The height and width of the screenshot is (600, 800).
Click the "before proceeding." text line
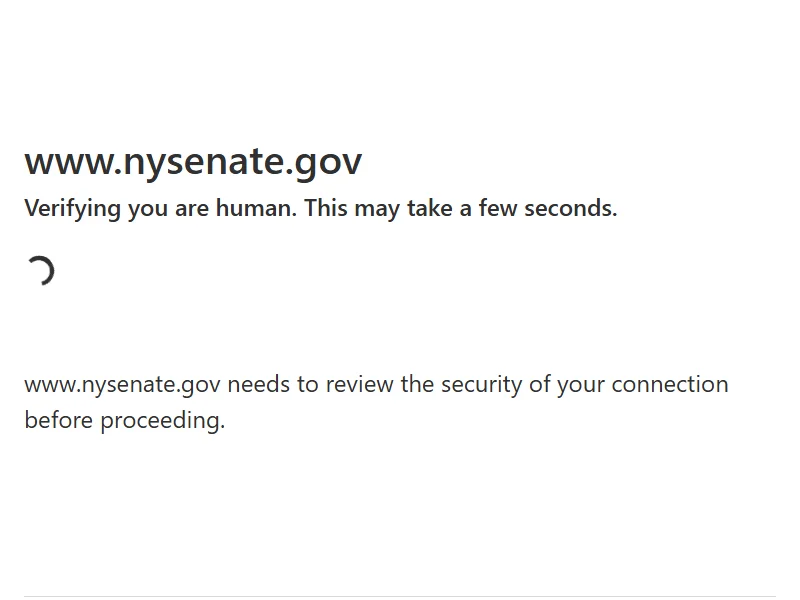coord(125,420)
